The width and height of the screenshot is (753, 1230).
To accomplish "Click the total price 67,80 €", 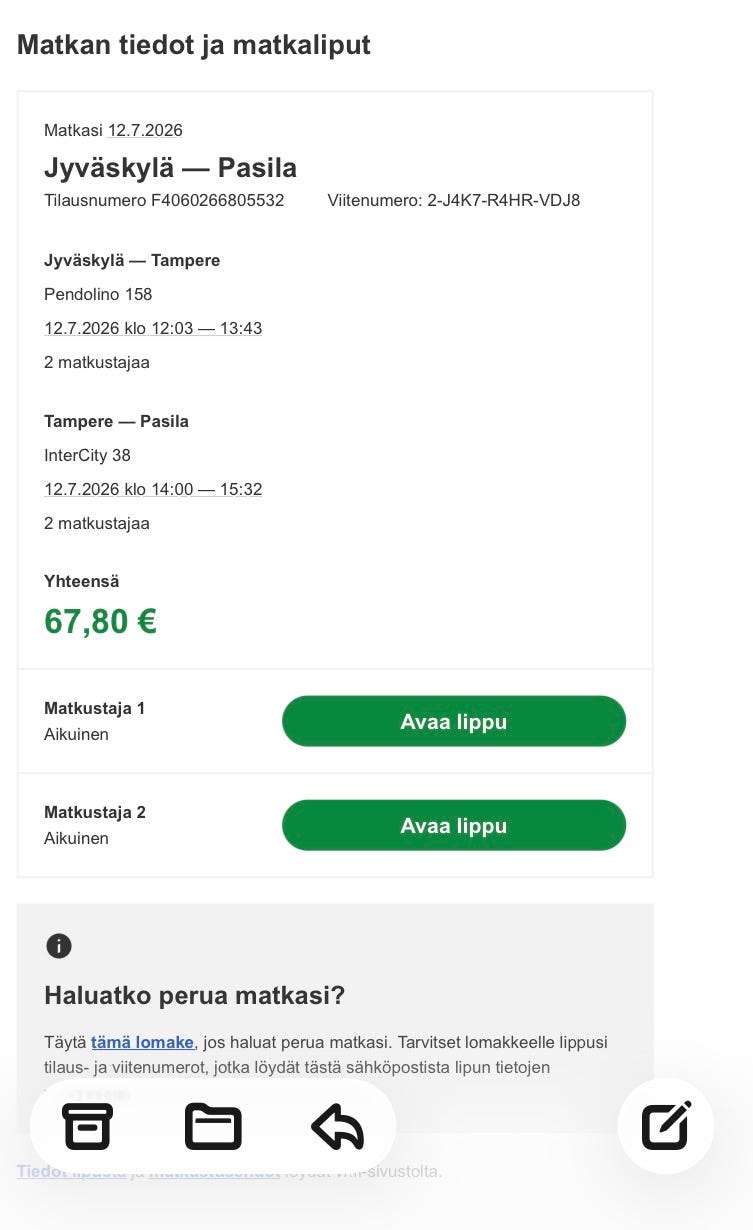I will coord(101,621).
